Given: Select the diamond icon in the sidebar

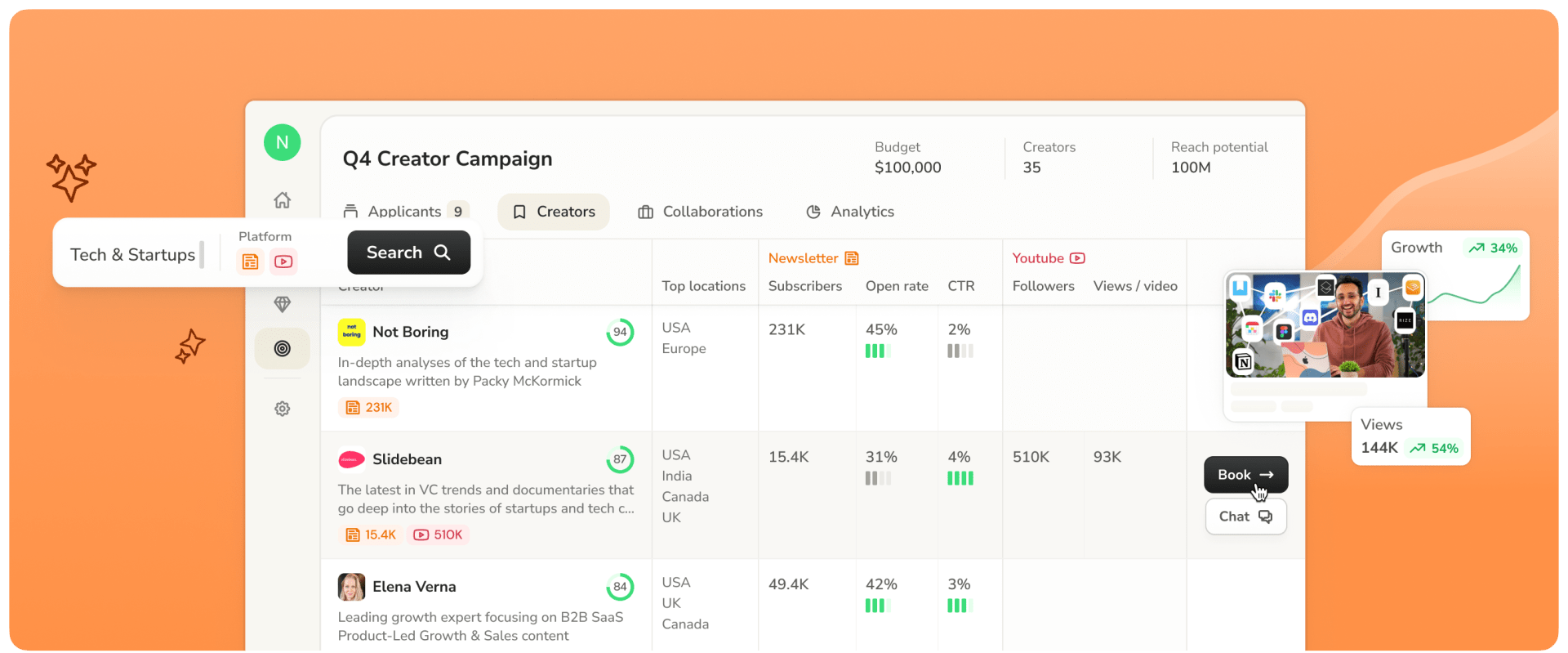Looking at the screenshot, I should click(x=283, y=304).
